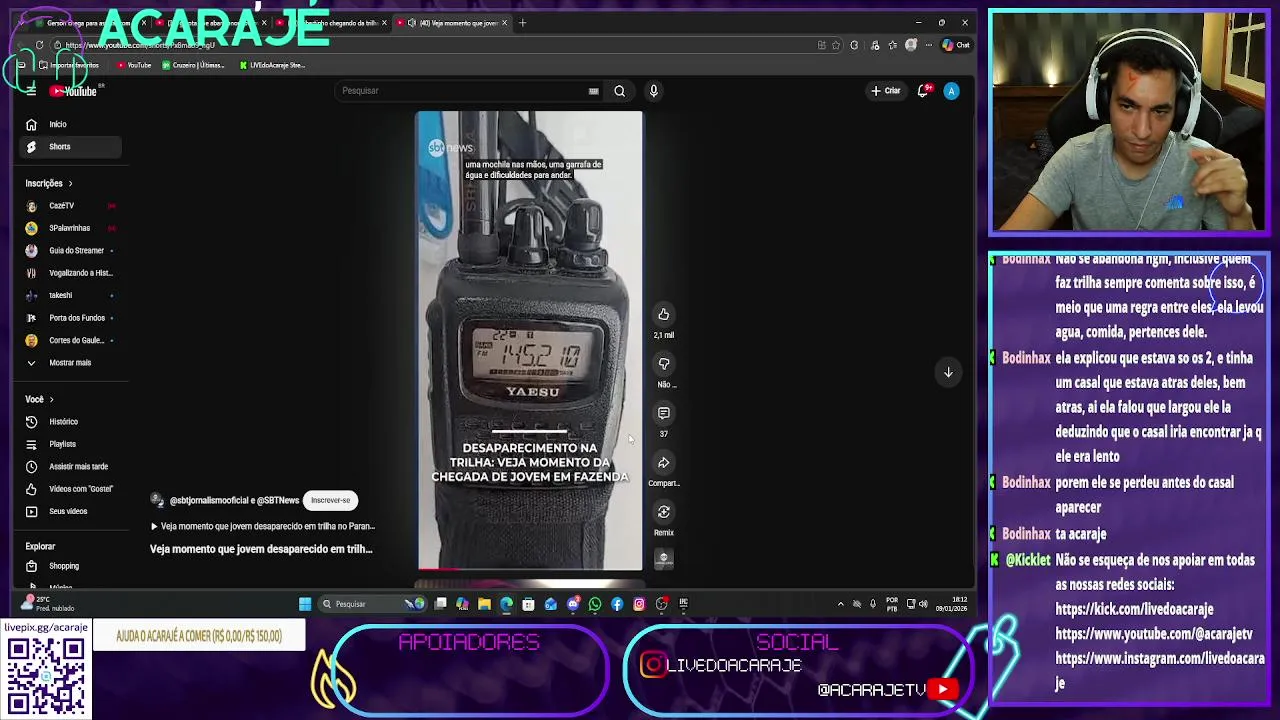This screenshot has width=1280, height=720.
Task: Open WhatsApp from the taskbar
Action: click(595, 604)
